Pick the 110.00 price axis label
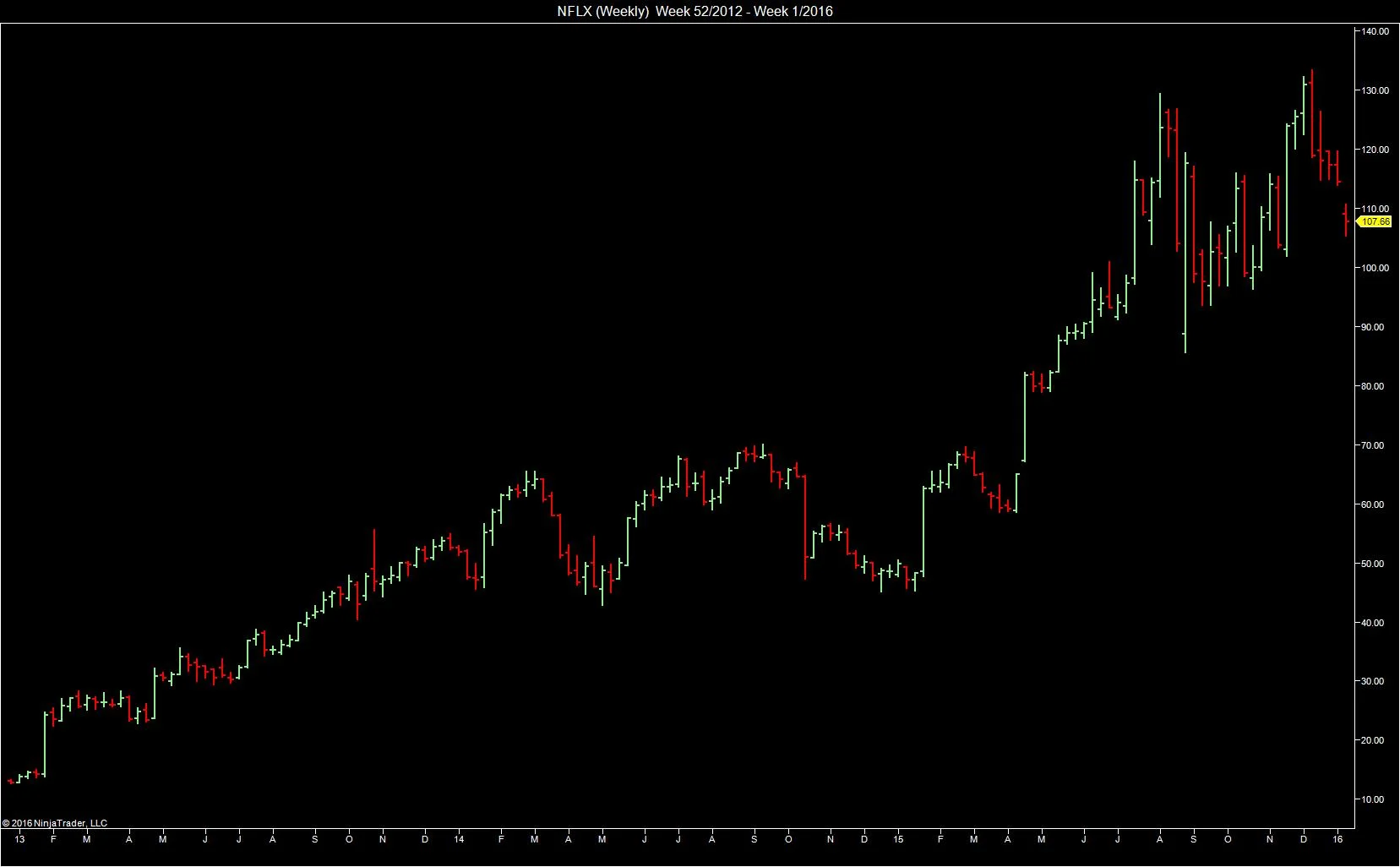This screenshot has width=1400, height=867. 1375,209
